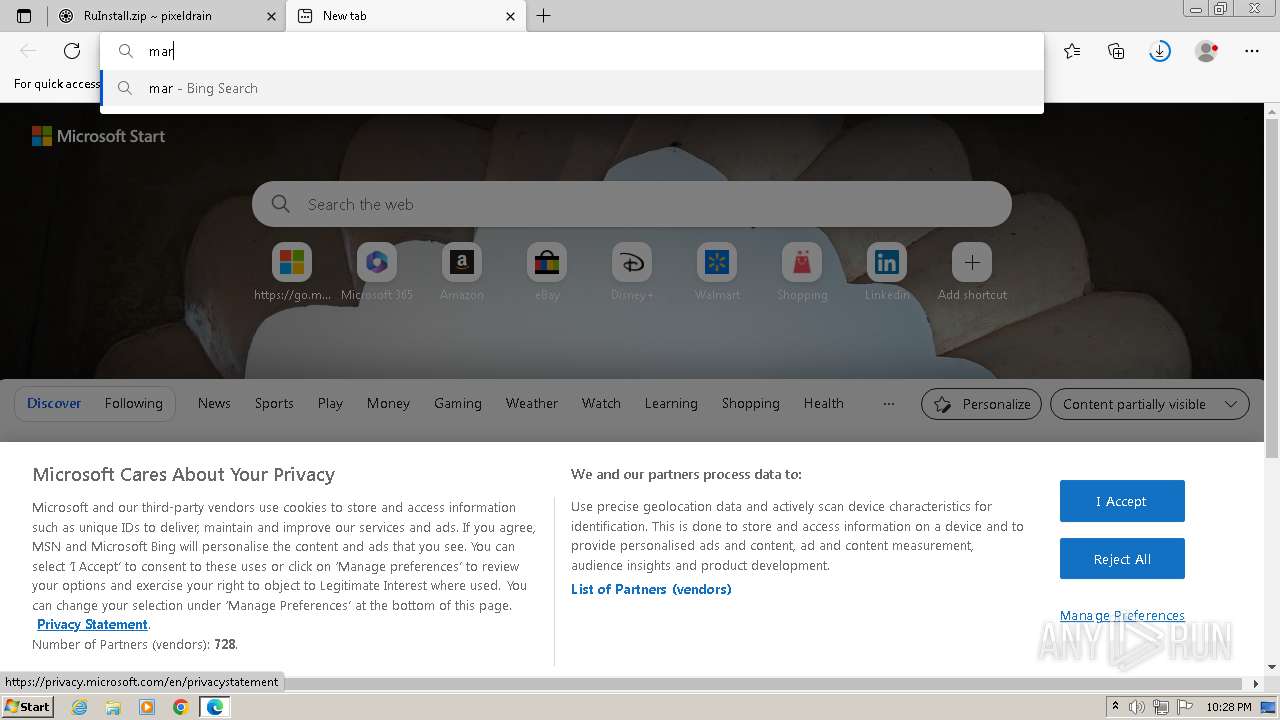
Task: Open the Privacy Statement link
Action: (92, 625)
